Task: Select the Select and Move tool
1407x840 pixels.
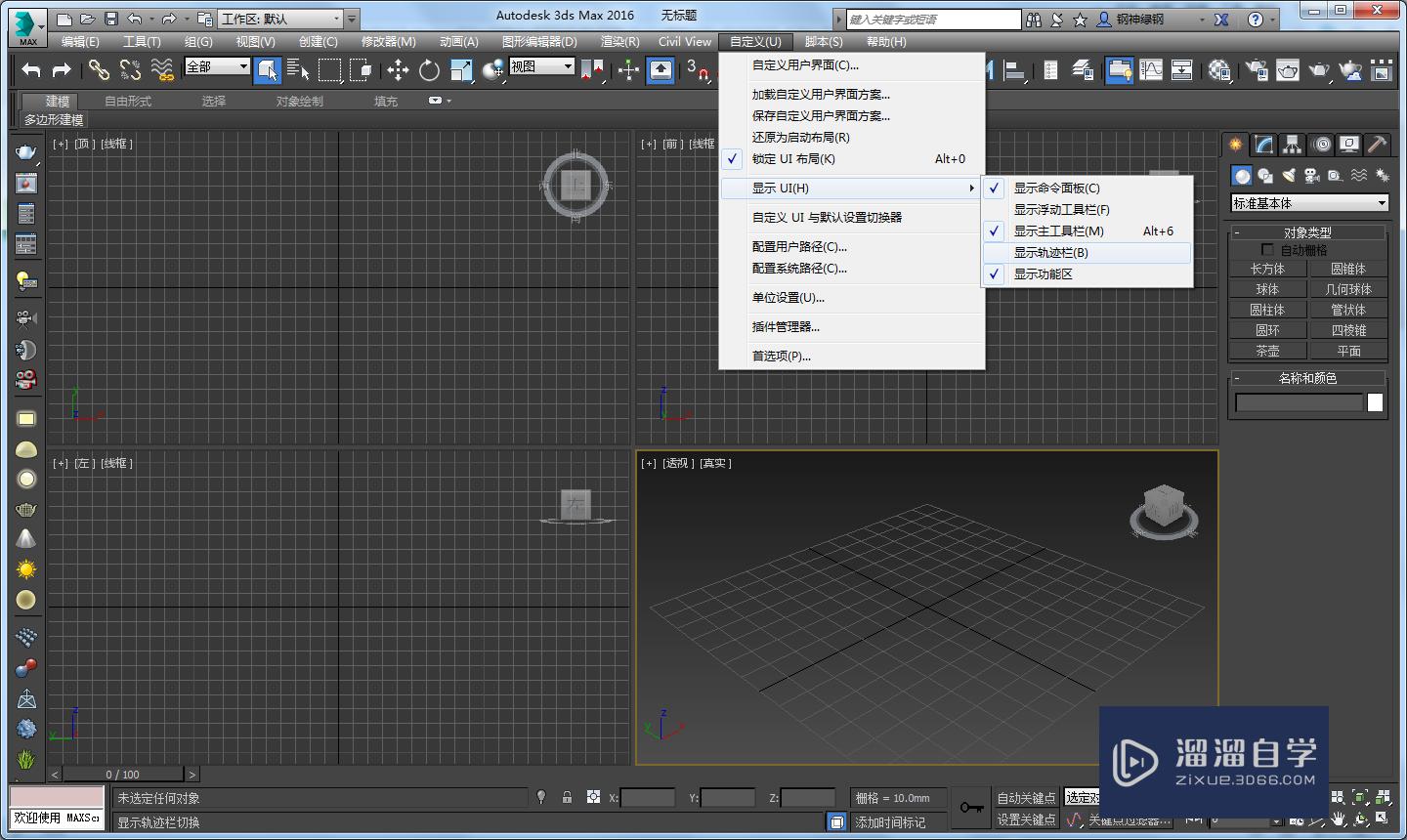Action: click(x=398, y=69)
